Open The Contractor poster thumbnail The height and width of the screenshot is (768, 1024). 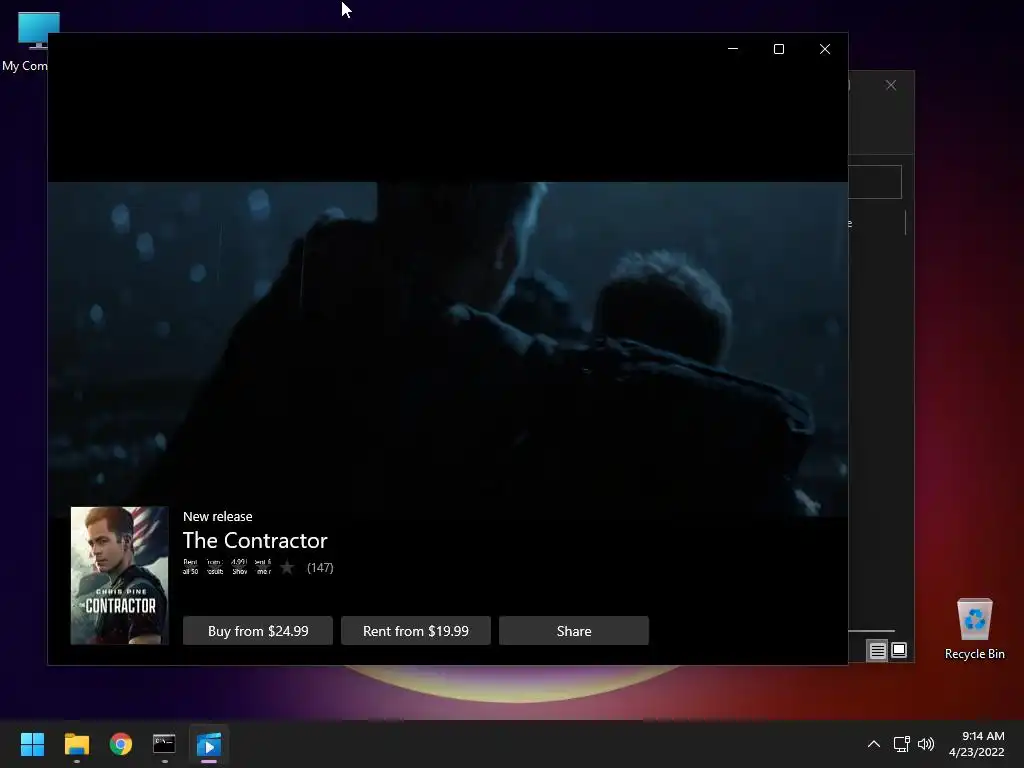(120, 575)
